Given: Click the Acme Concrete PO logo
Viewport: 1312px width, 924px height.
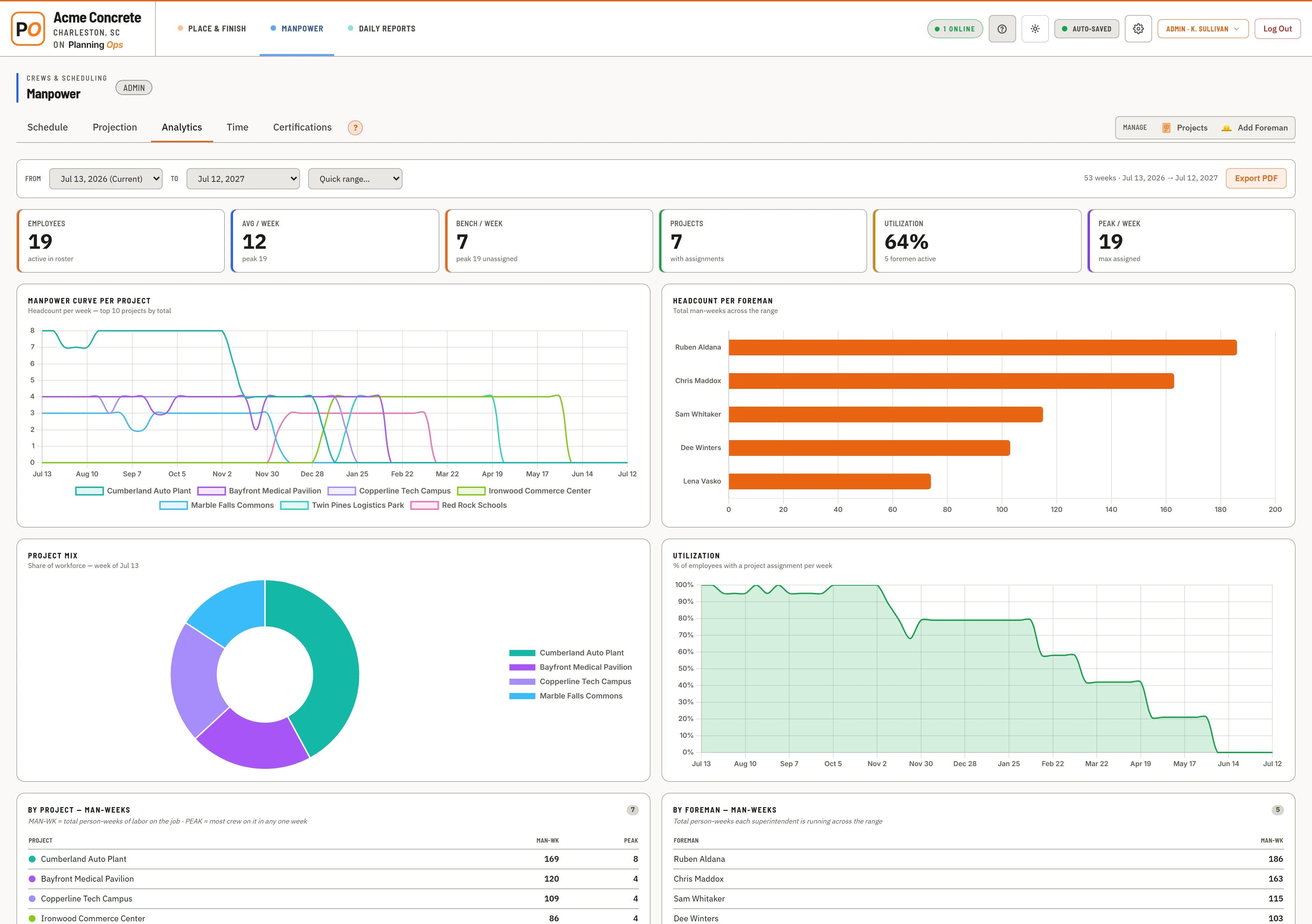Looking at the screenshot, I should pos(28,29).
